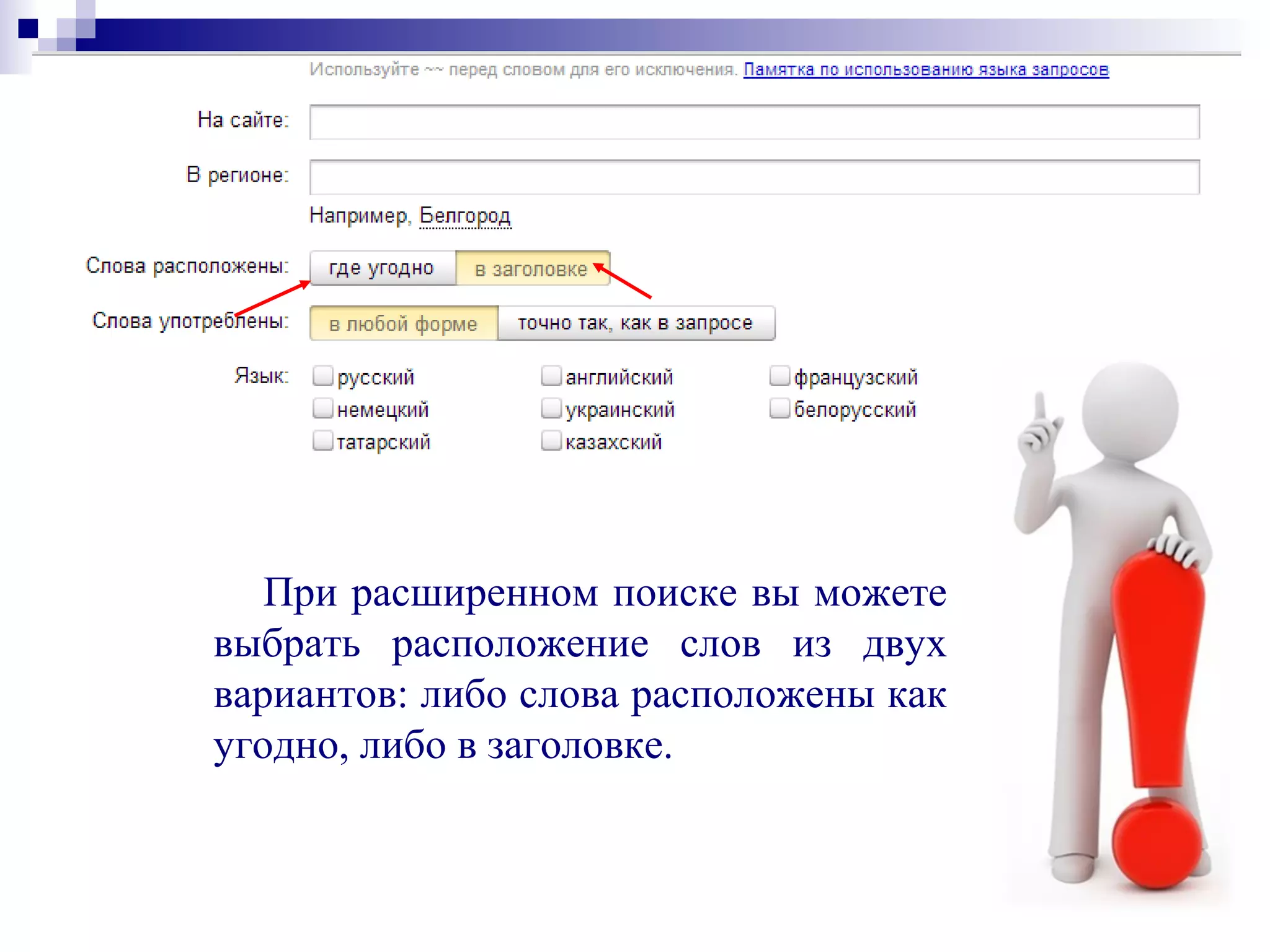Check the 'немецкий' language checkbox

coord(323,408)
